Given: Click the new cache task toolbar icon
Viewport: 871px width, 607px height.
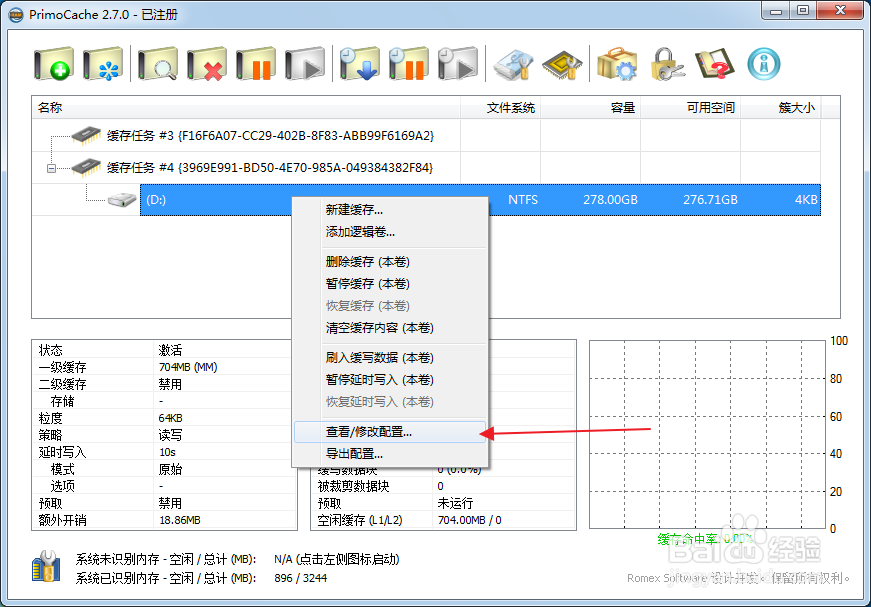Looking at the screenshot, I should click(54, 64).
